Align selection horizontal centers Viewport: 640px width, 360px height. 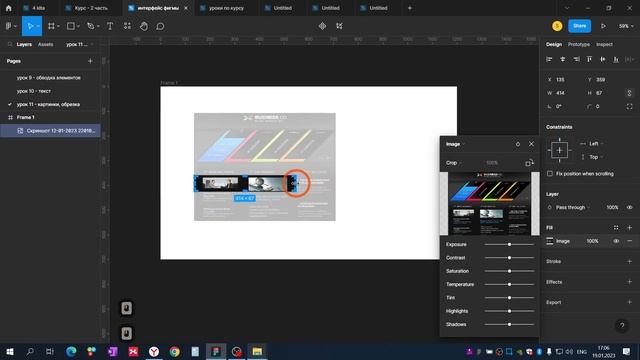562,60
